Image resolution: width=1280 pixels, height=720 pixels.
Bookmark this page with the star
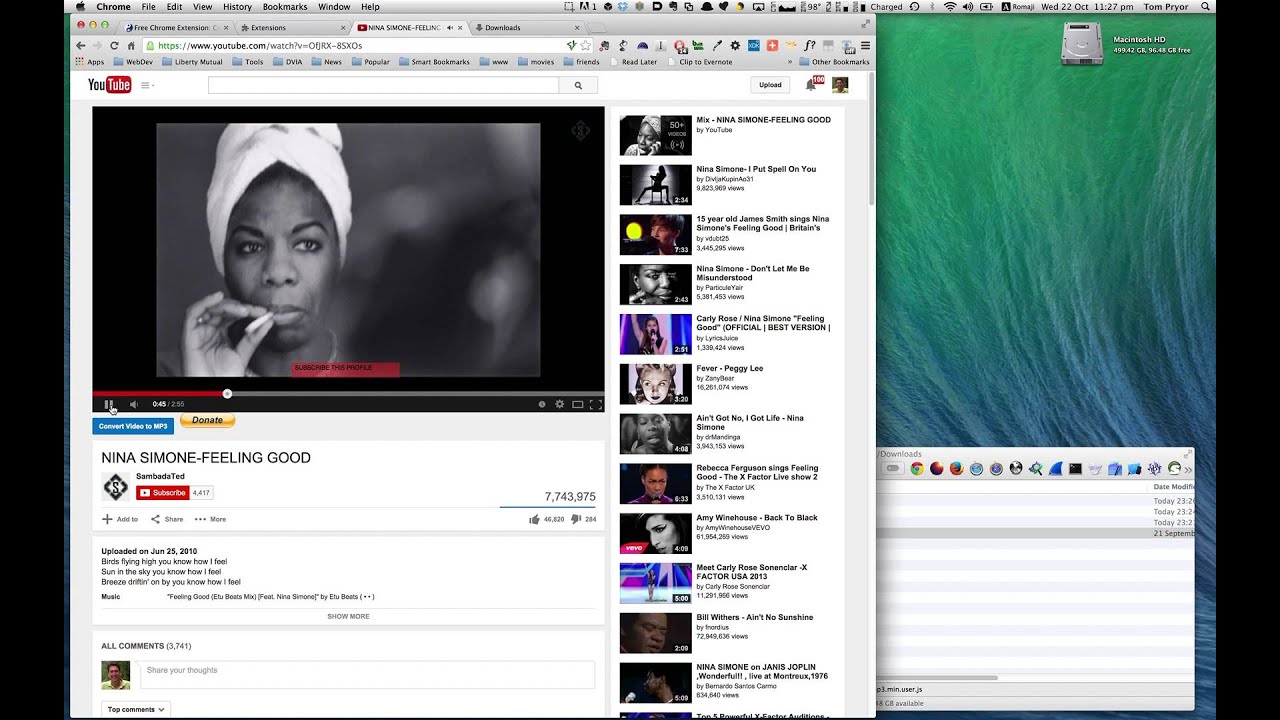[x=586, y=45]
